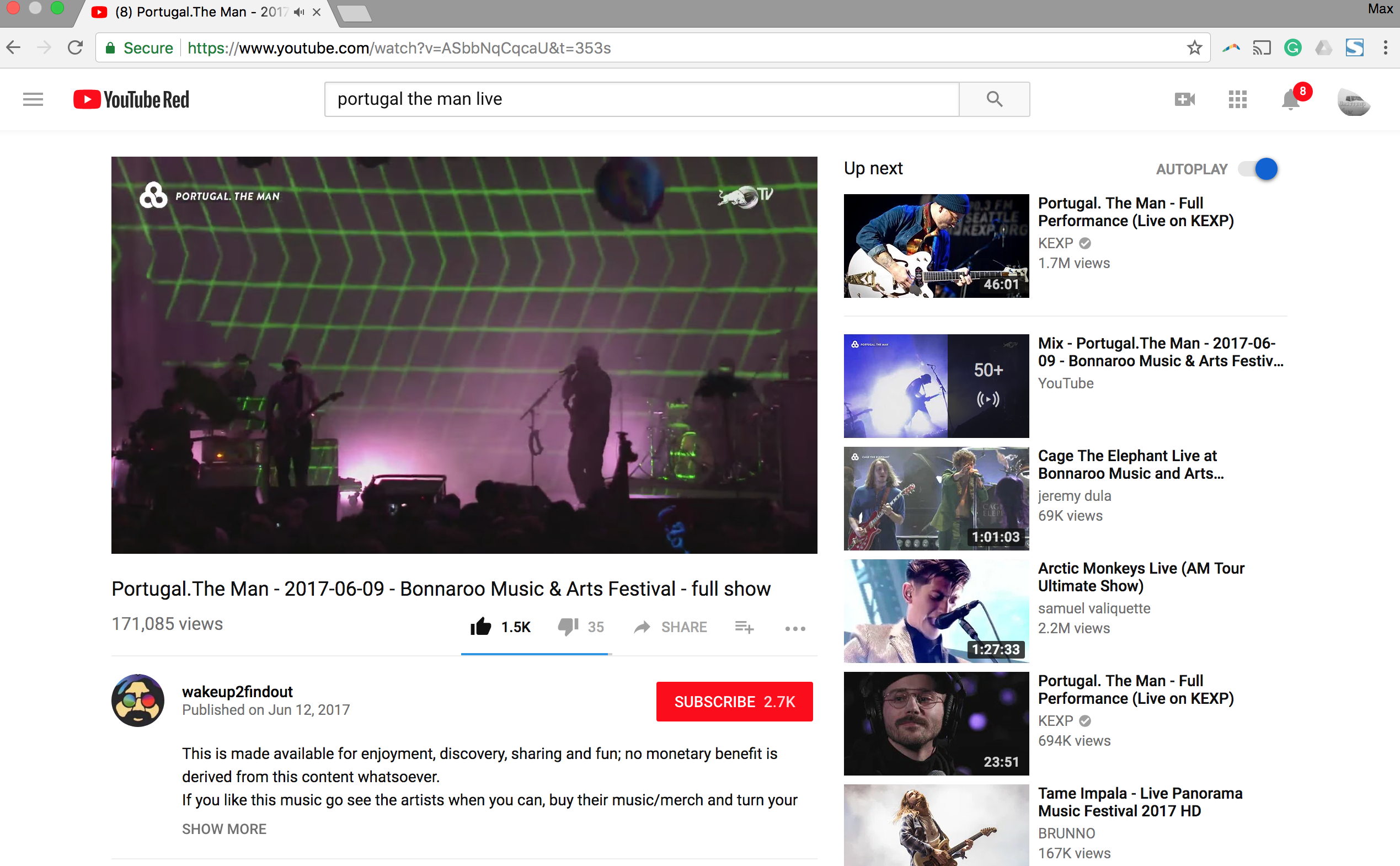Open the YouTube apps grid icon

(1237, 99)
